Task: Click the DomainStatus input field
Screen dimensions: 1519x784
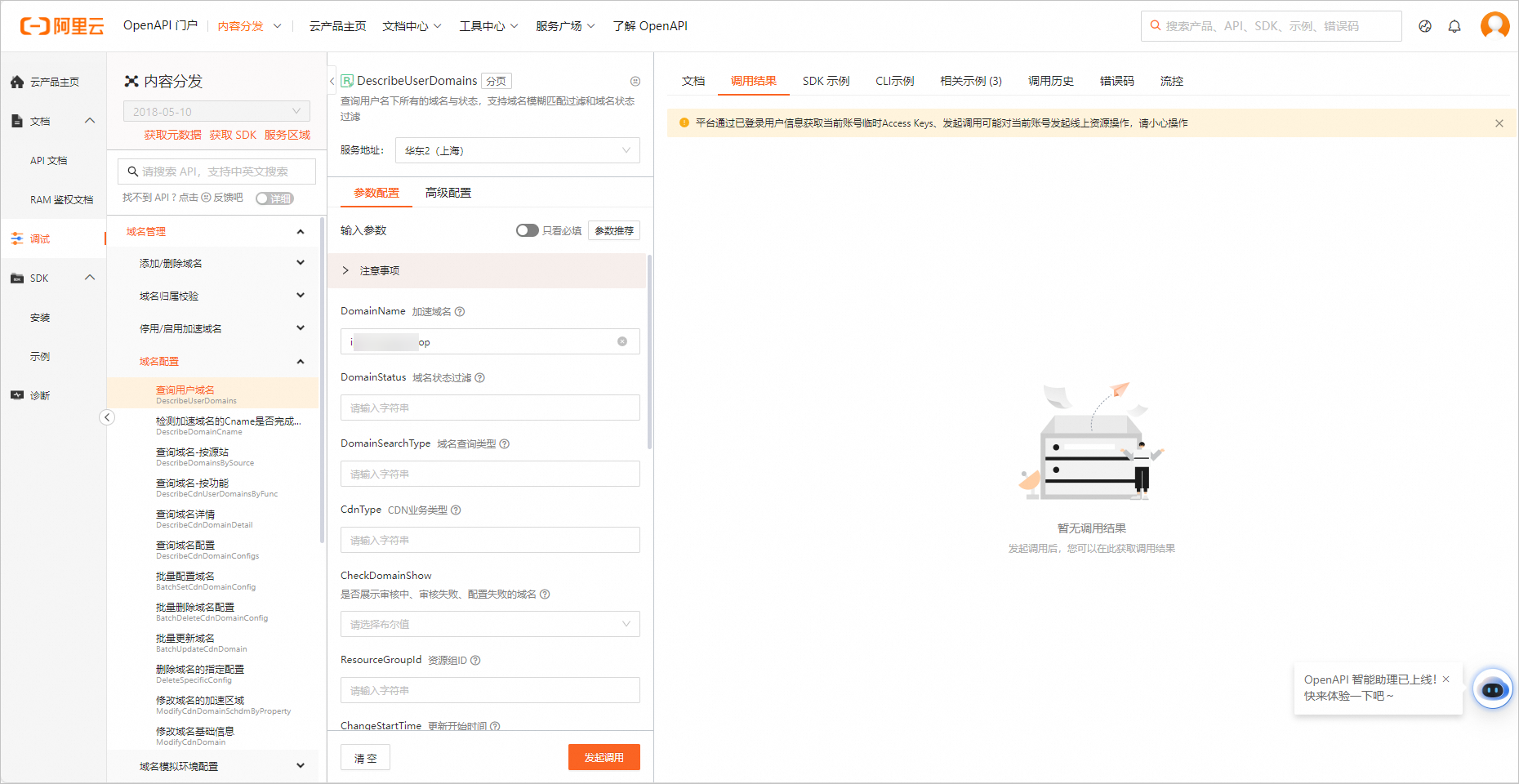Action: click(490, 408)
